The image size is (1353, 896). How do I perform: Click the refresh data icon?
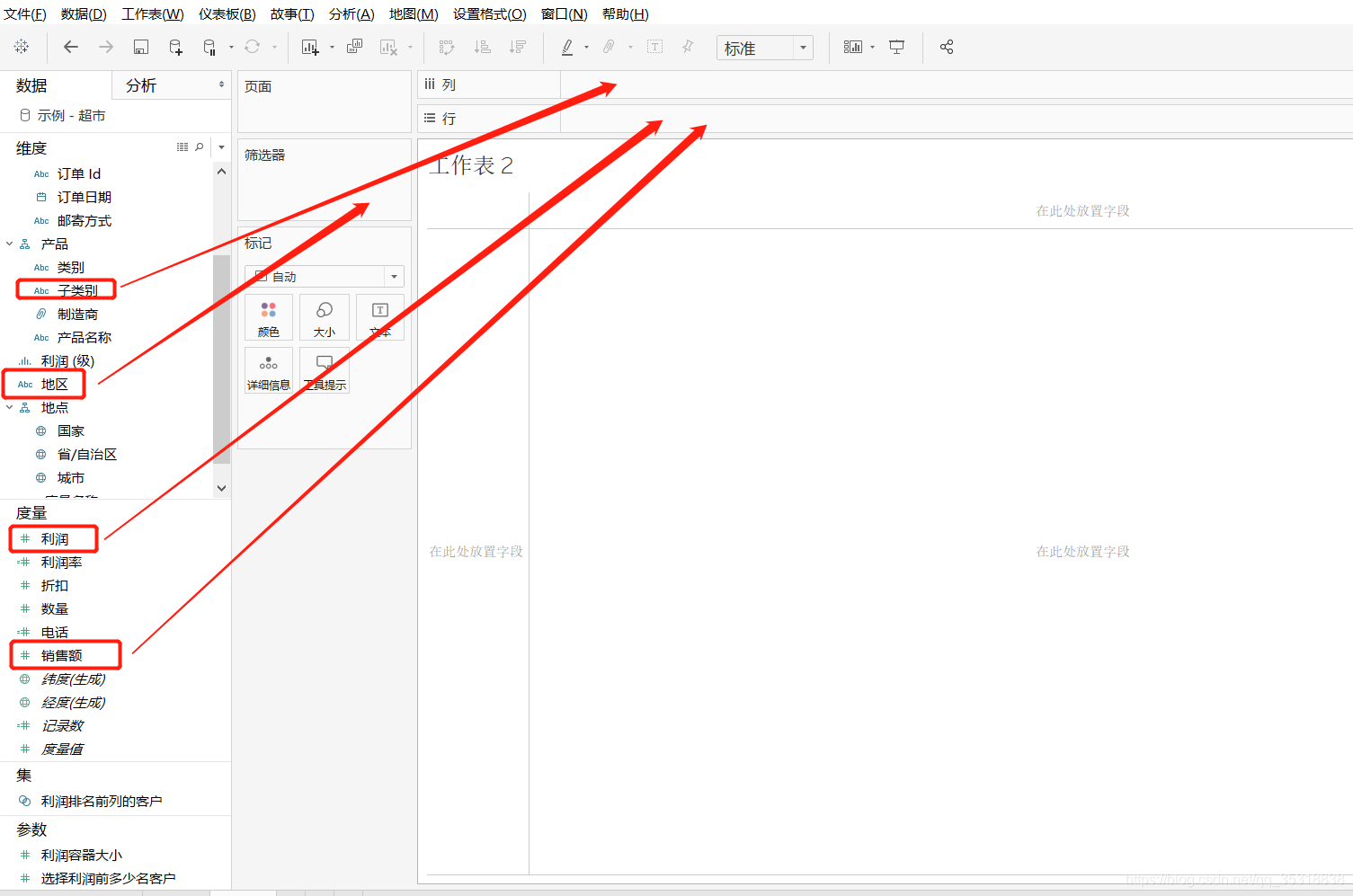click(253, 47)
